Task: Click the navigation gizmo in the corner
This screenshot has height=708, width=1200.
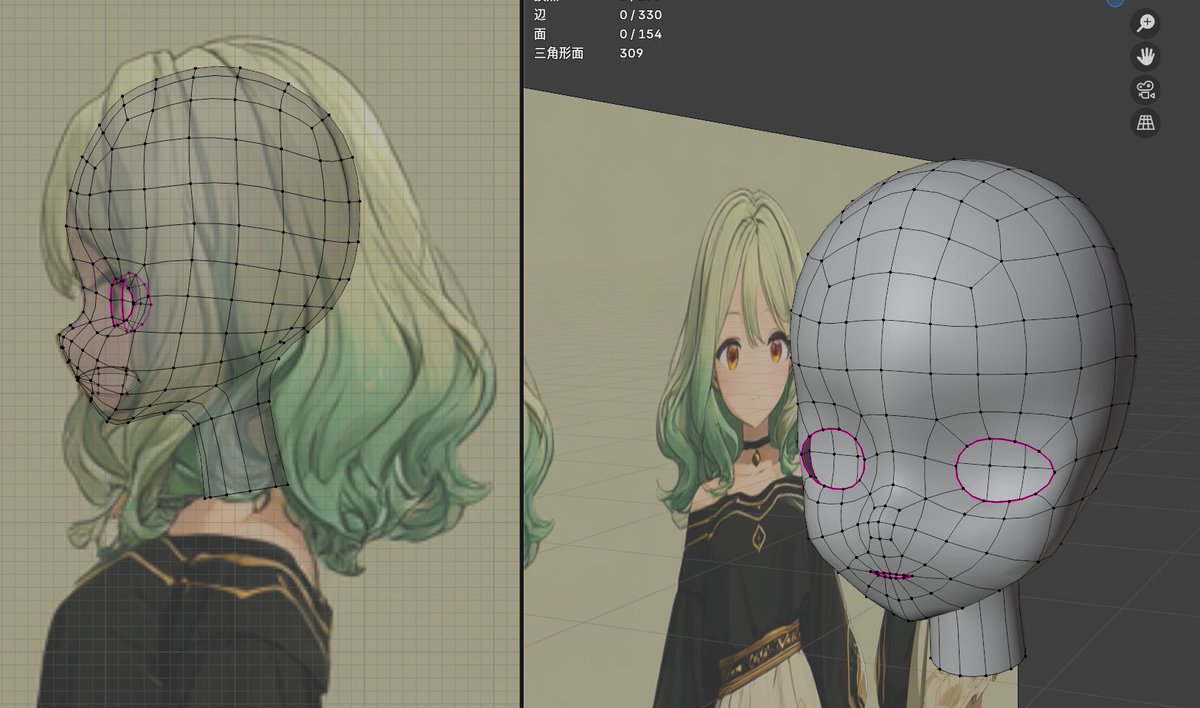Action: pos(1112,5)
